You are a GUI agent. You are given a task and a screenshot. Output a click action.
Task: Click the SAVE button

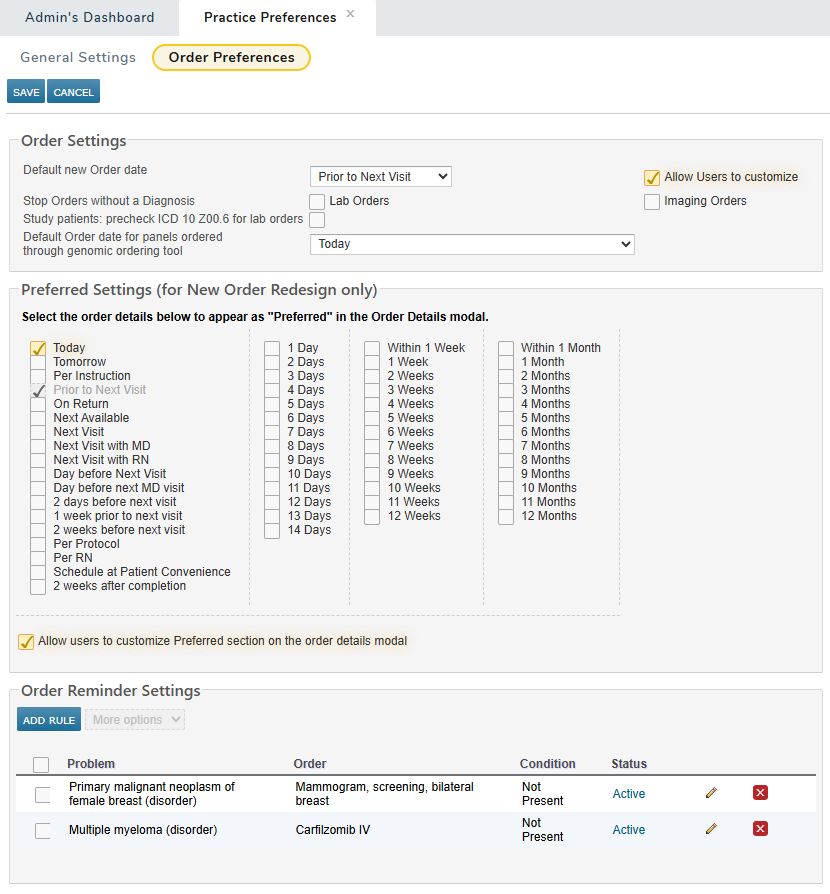click(25, 91)
